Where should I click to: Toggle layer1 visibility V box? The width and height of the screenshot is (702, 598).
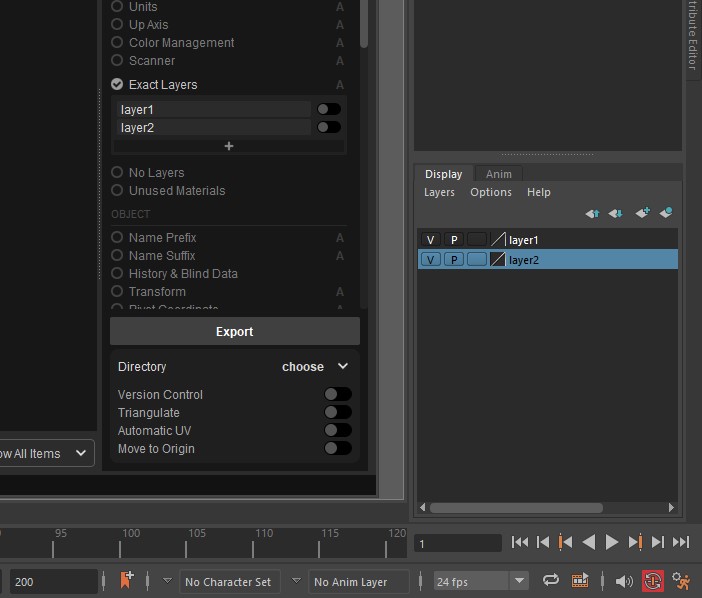[431, 239]
